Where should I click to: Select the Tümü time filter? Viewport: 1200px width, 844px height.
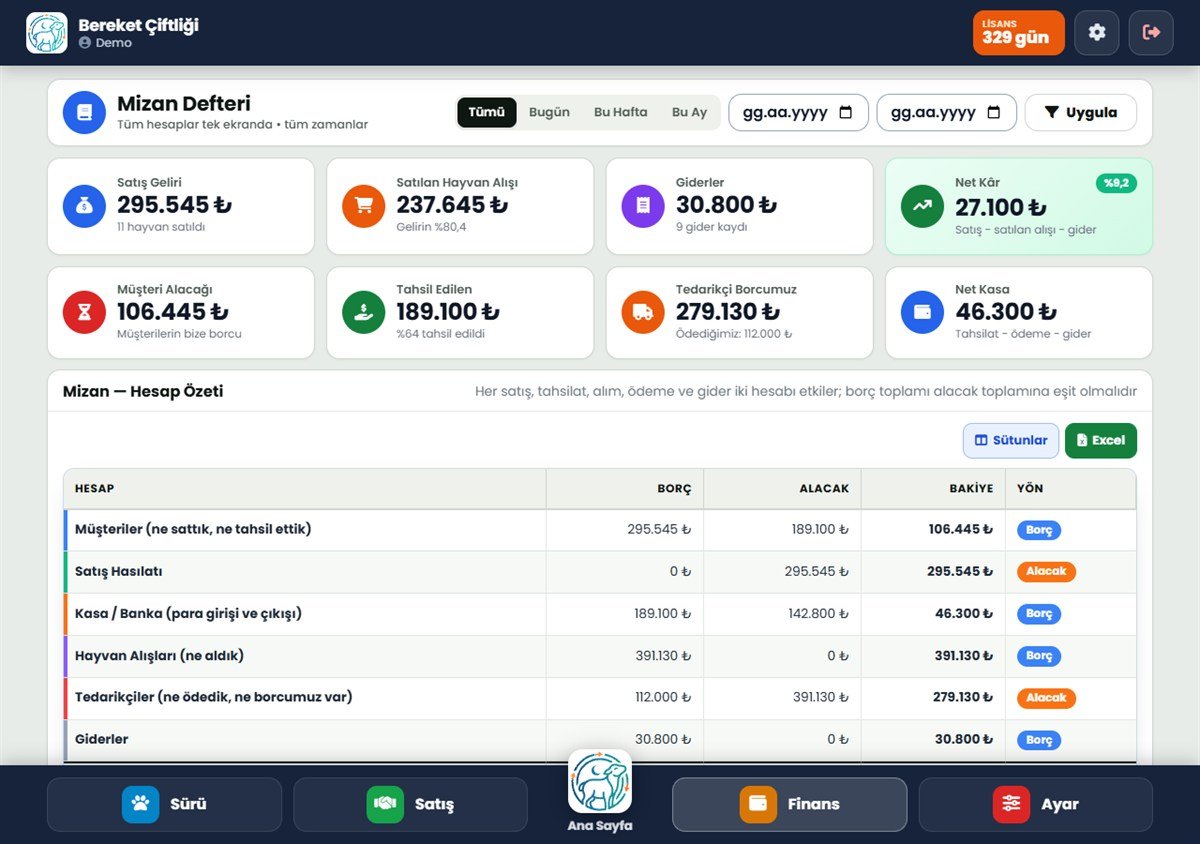487,112
